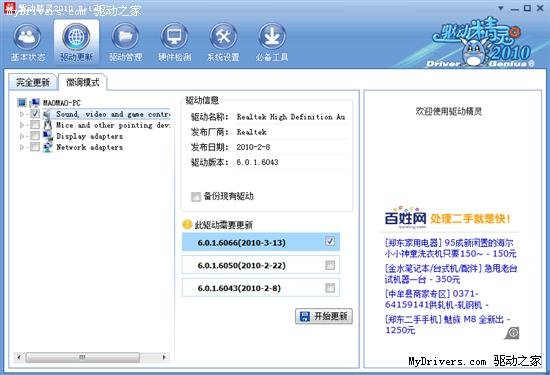
Task: Click the horizontal scrollbar thumb in device tree
Action: tap(82, 357)
